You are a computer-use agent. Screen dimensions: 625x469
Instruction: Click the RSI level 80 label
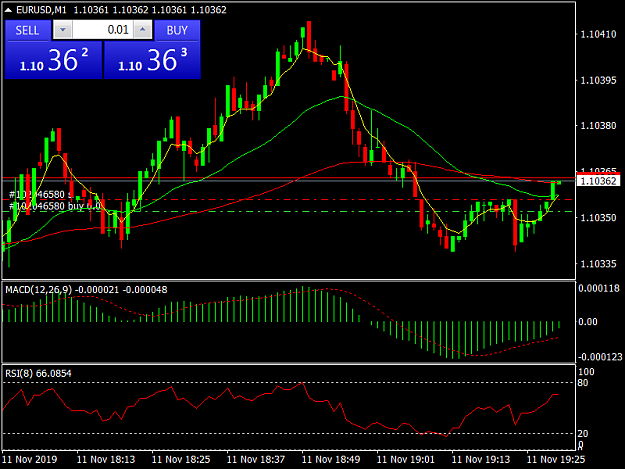click(583, 383)
